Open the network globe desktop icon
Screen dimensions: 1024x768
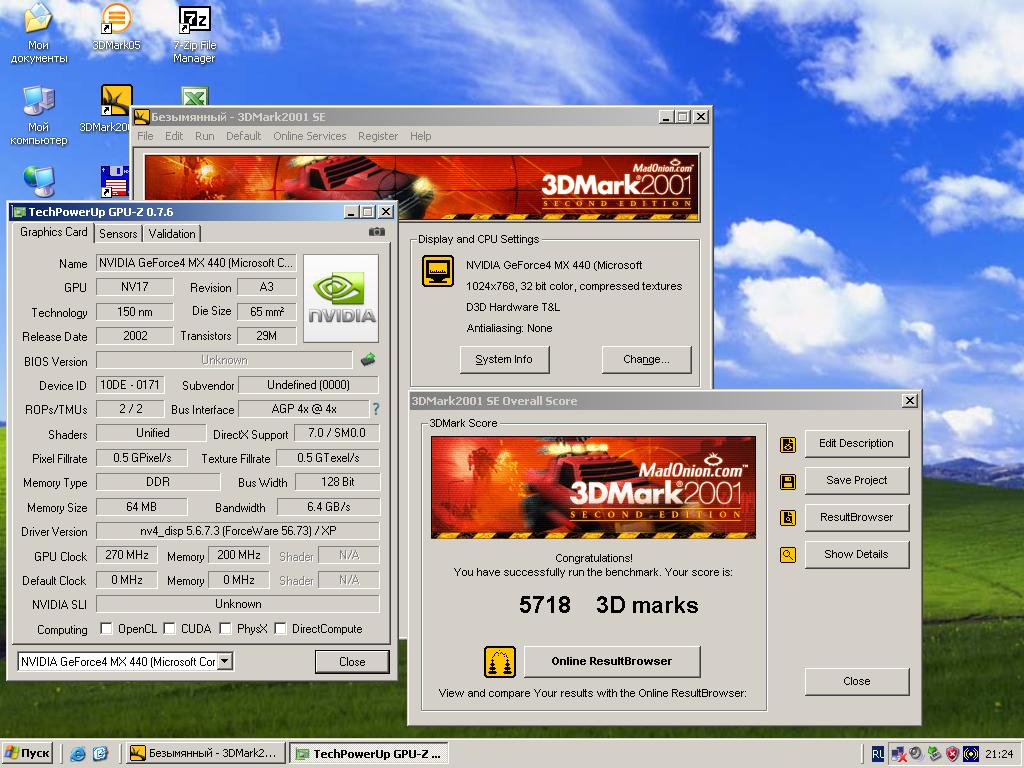click(x=39, y=181)
